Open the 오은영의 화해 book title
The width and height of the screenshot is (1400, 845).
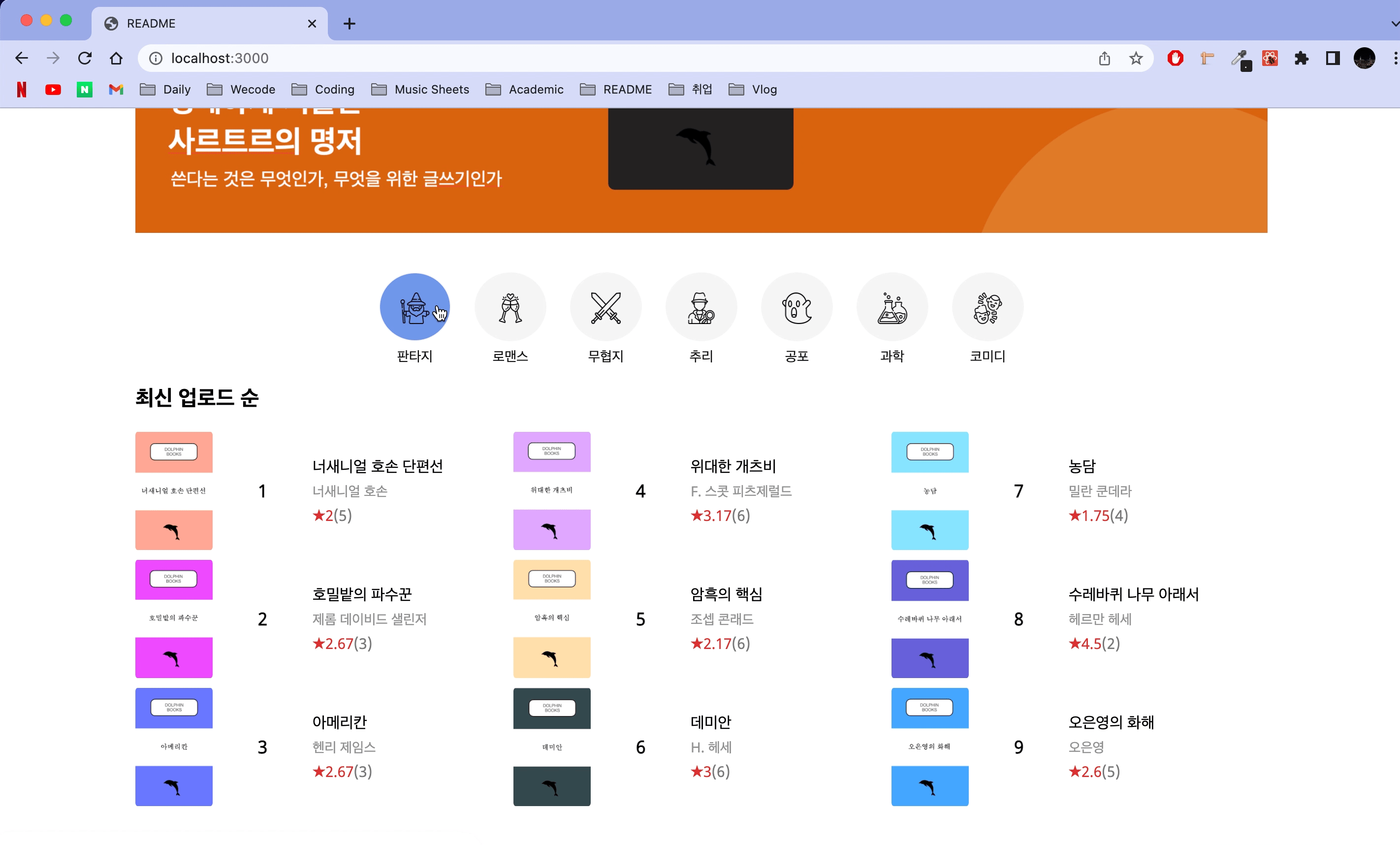pos(1111,722)
